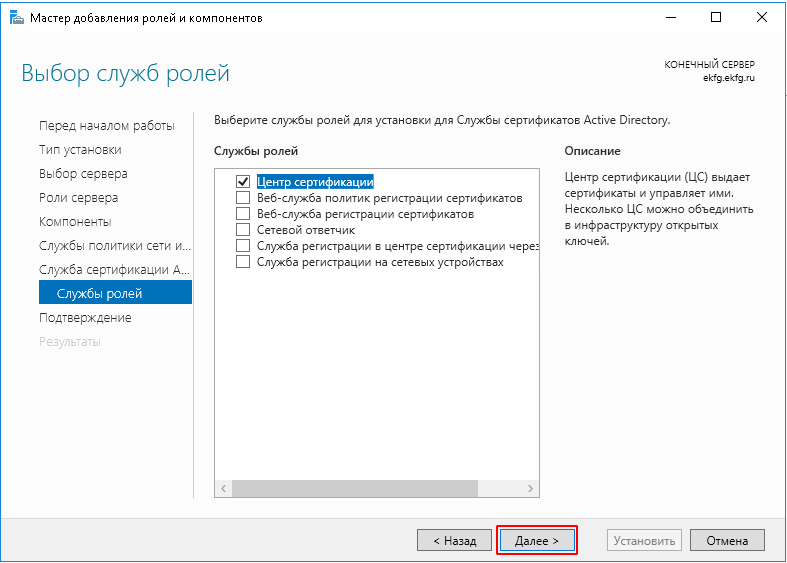Check Служба регистрации на сетевых устройствах
This screenshot has width=787, height=563.
[242, 262]
